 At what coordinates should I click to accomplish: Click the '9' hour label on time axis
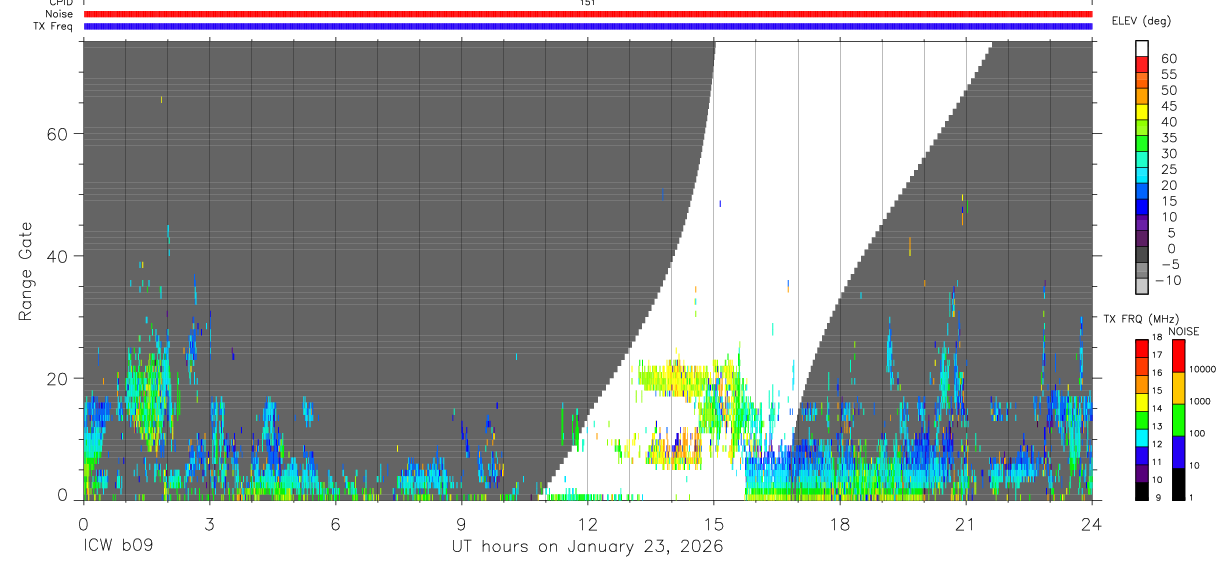(x=461, y=524)
